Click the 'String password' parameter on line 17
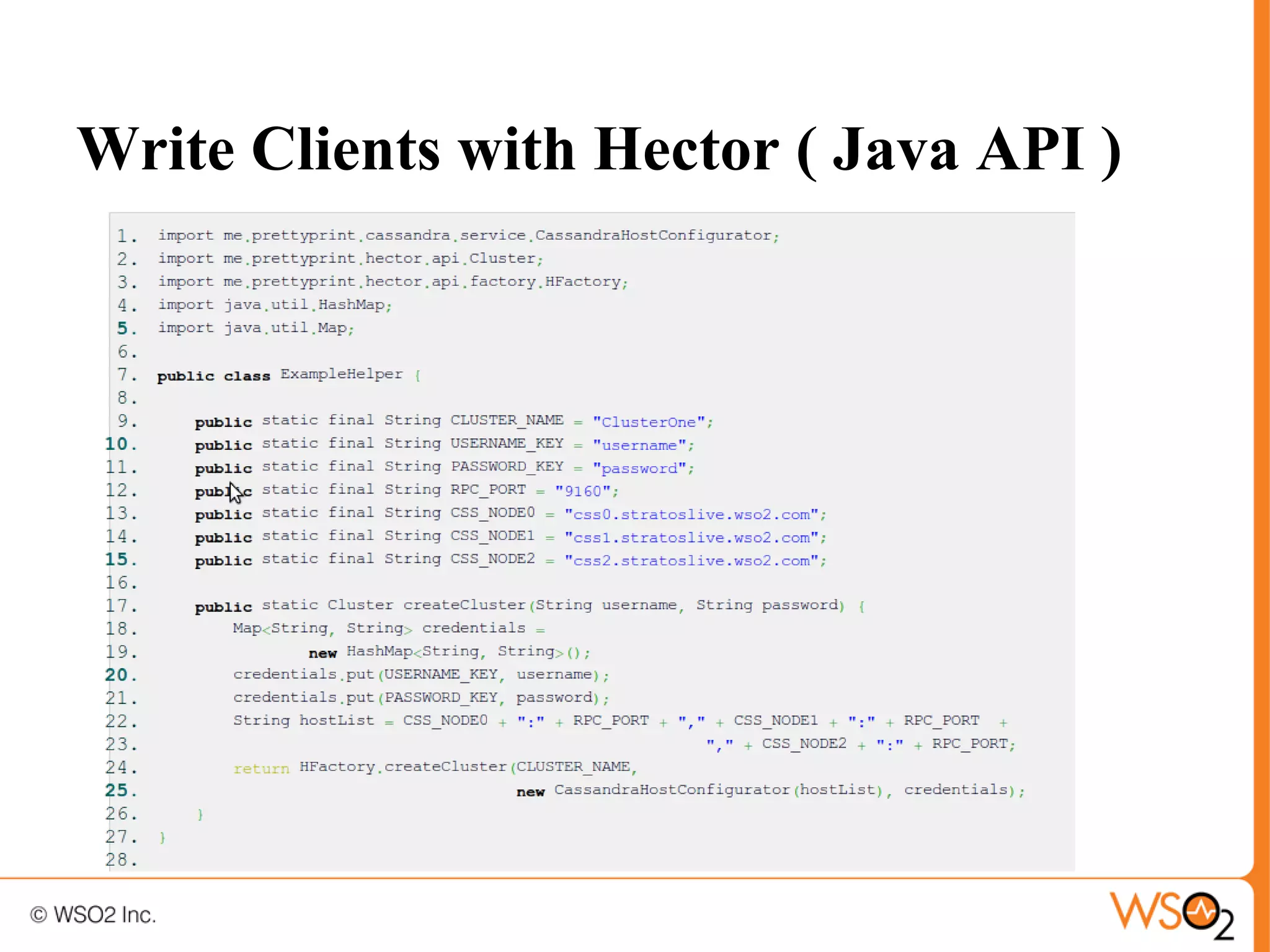 pos(767,605)
